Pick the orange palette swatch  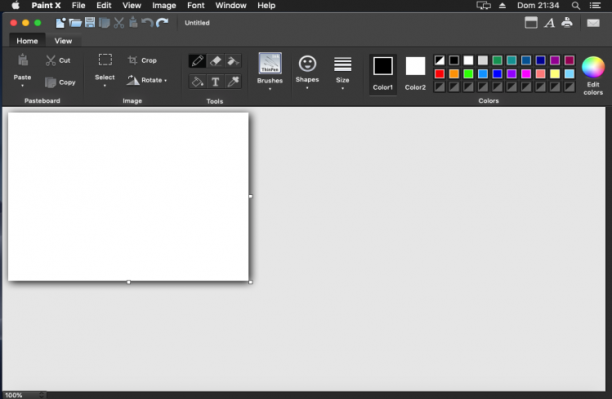(x=454, y=74)
